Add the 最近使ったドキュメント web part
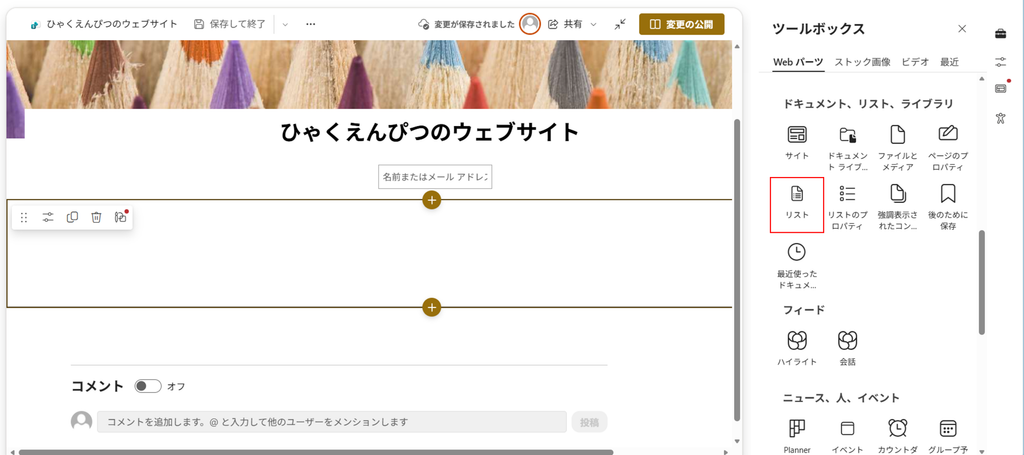This screenshot has width=1024, height=455. 797,265
